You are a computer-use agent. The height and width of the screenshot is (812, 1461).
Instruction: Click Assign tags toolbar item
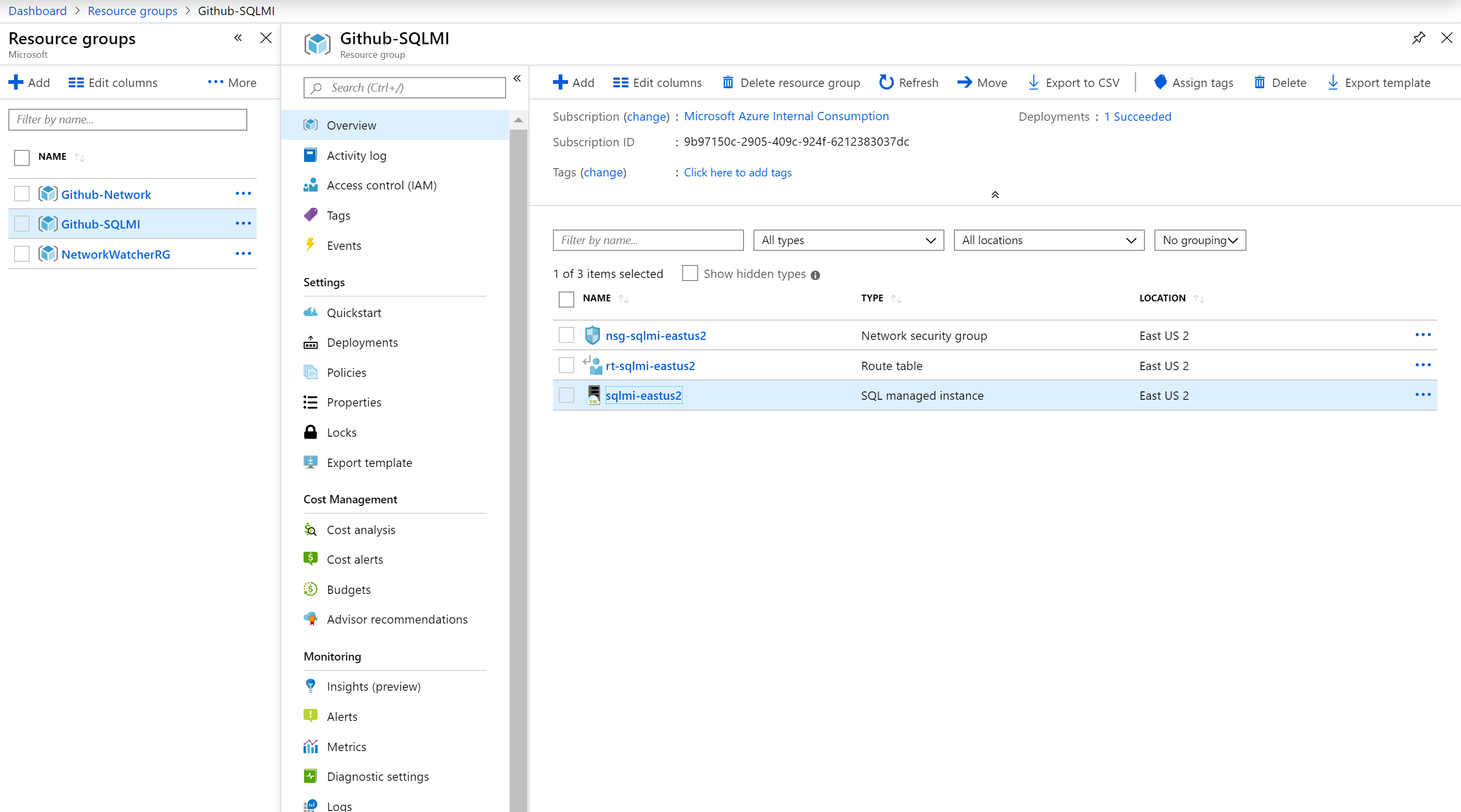pos(1194,83)
